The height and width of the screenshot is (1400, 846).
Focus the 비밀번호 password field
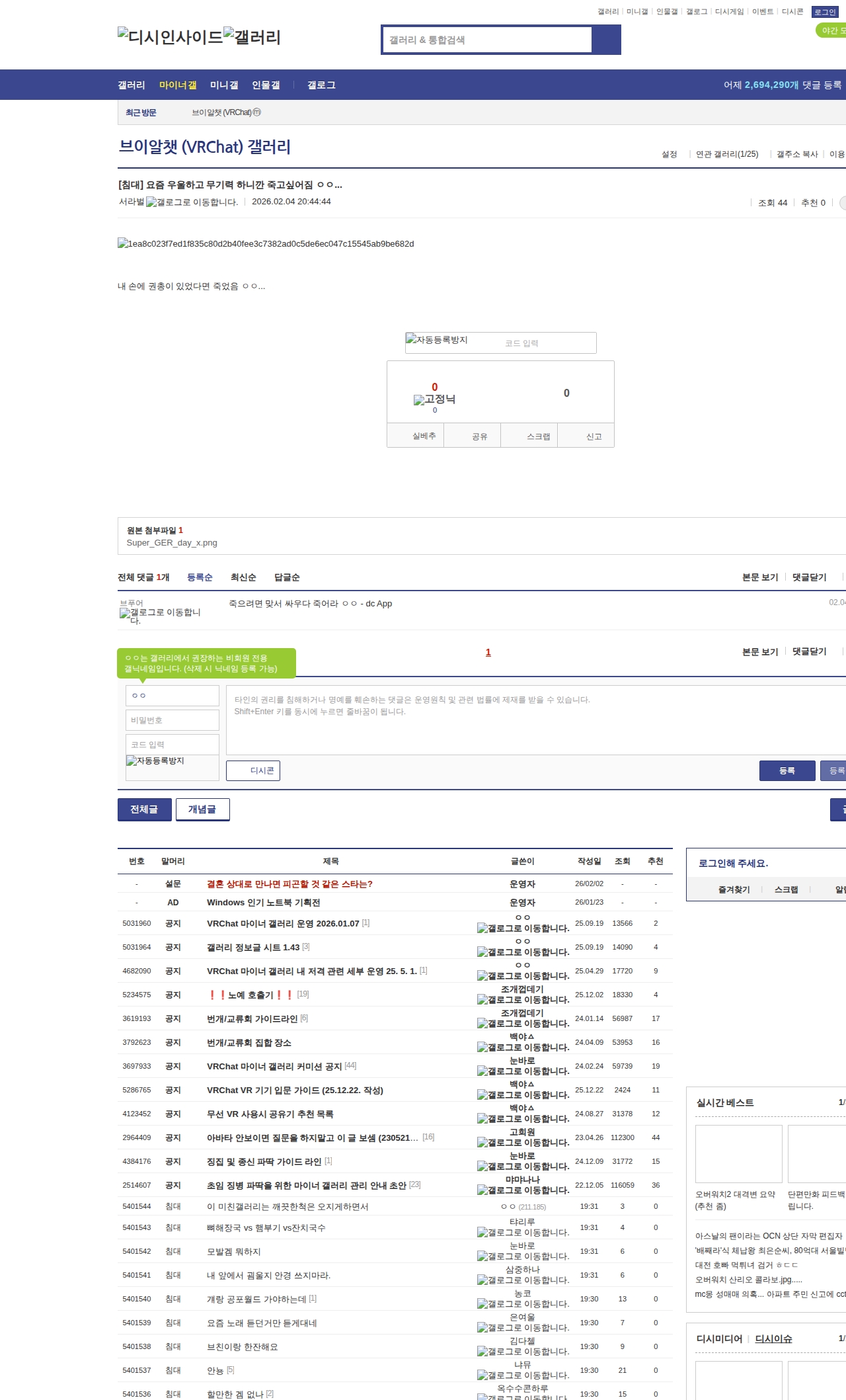point(172,720)
